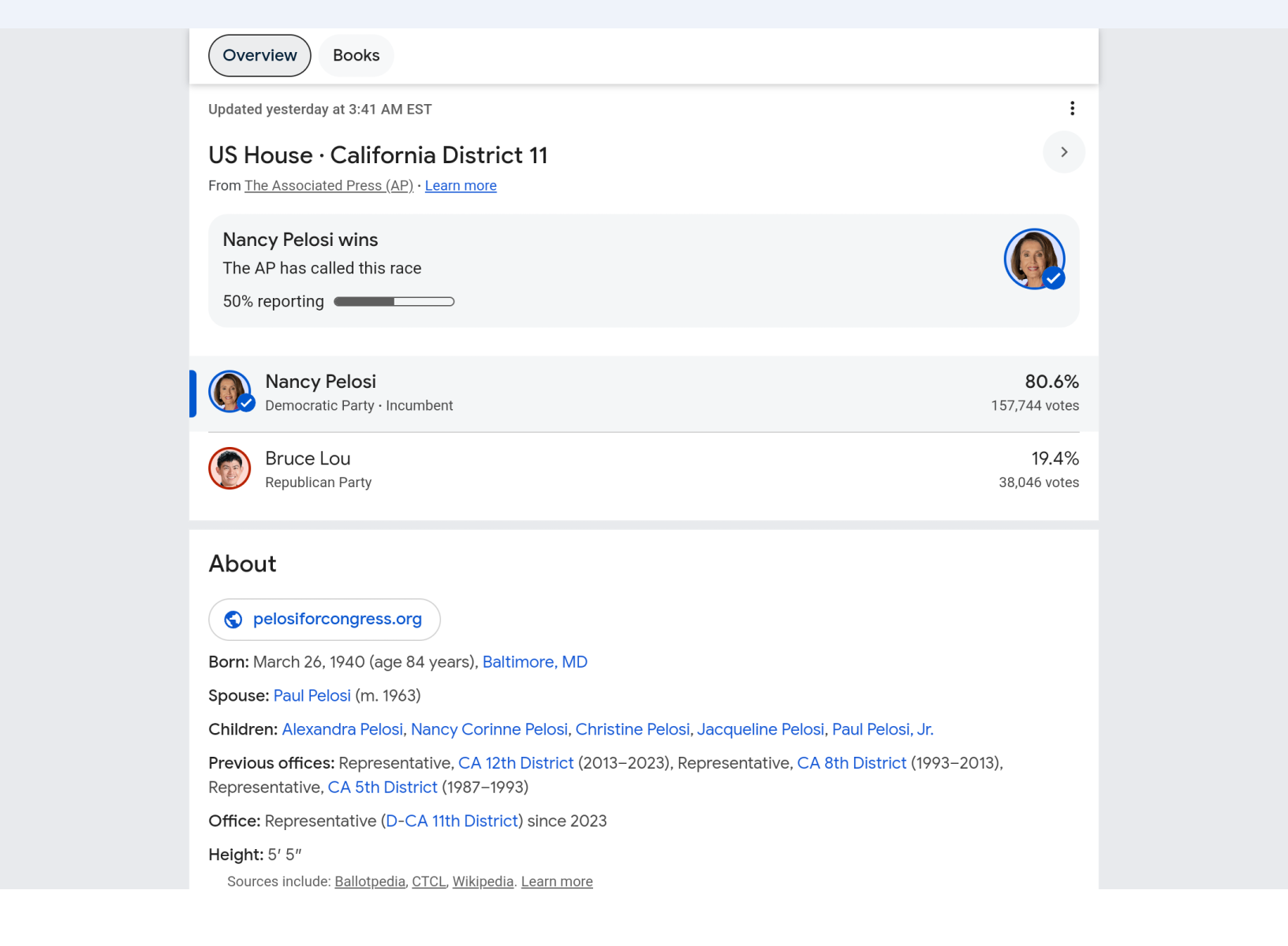
Task: Open the CA 12th District link
Action: click(x=516, y=764)
